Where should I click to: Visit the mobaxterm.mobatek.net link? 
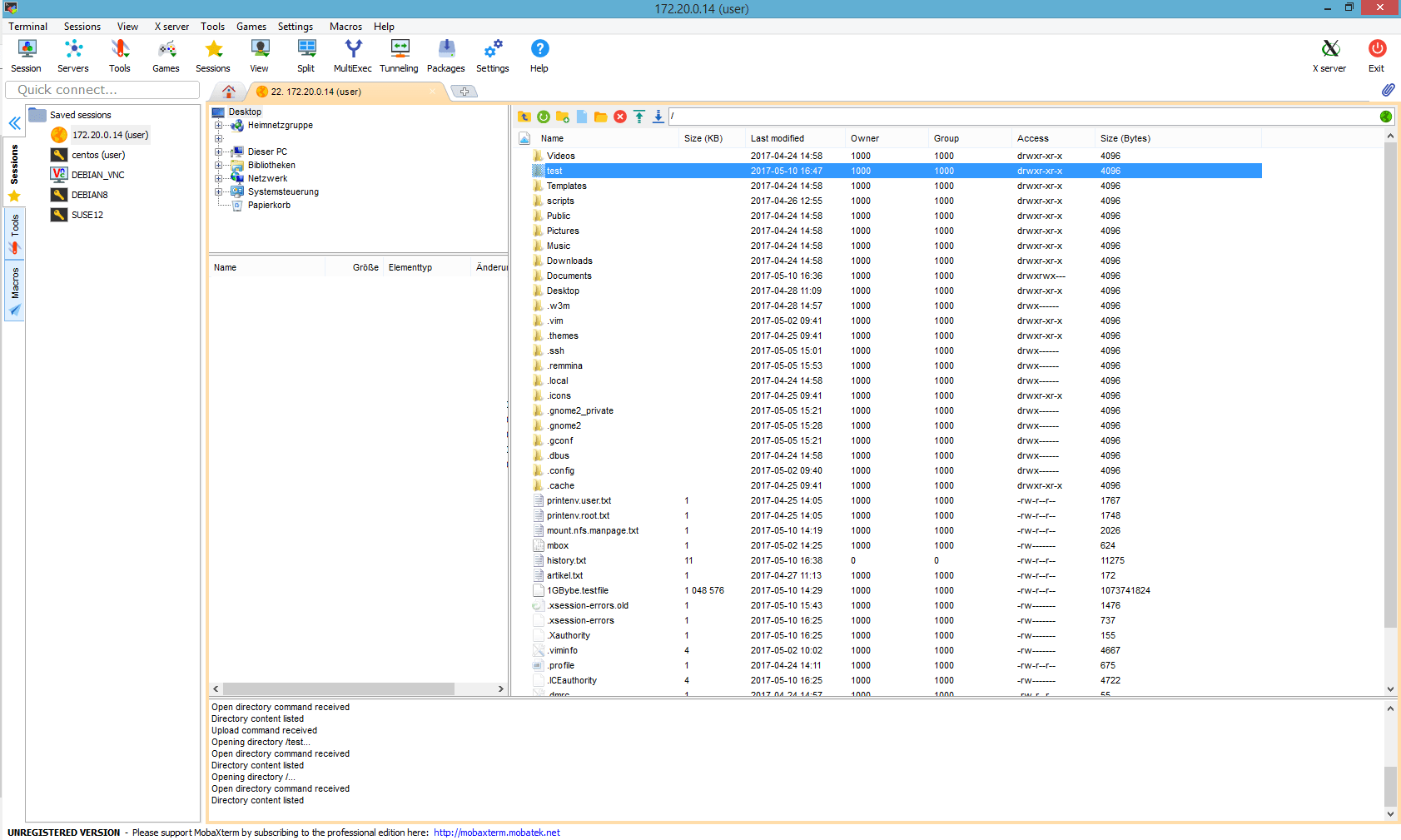pos(496,832)
